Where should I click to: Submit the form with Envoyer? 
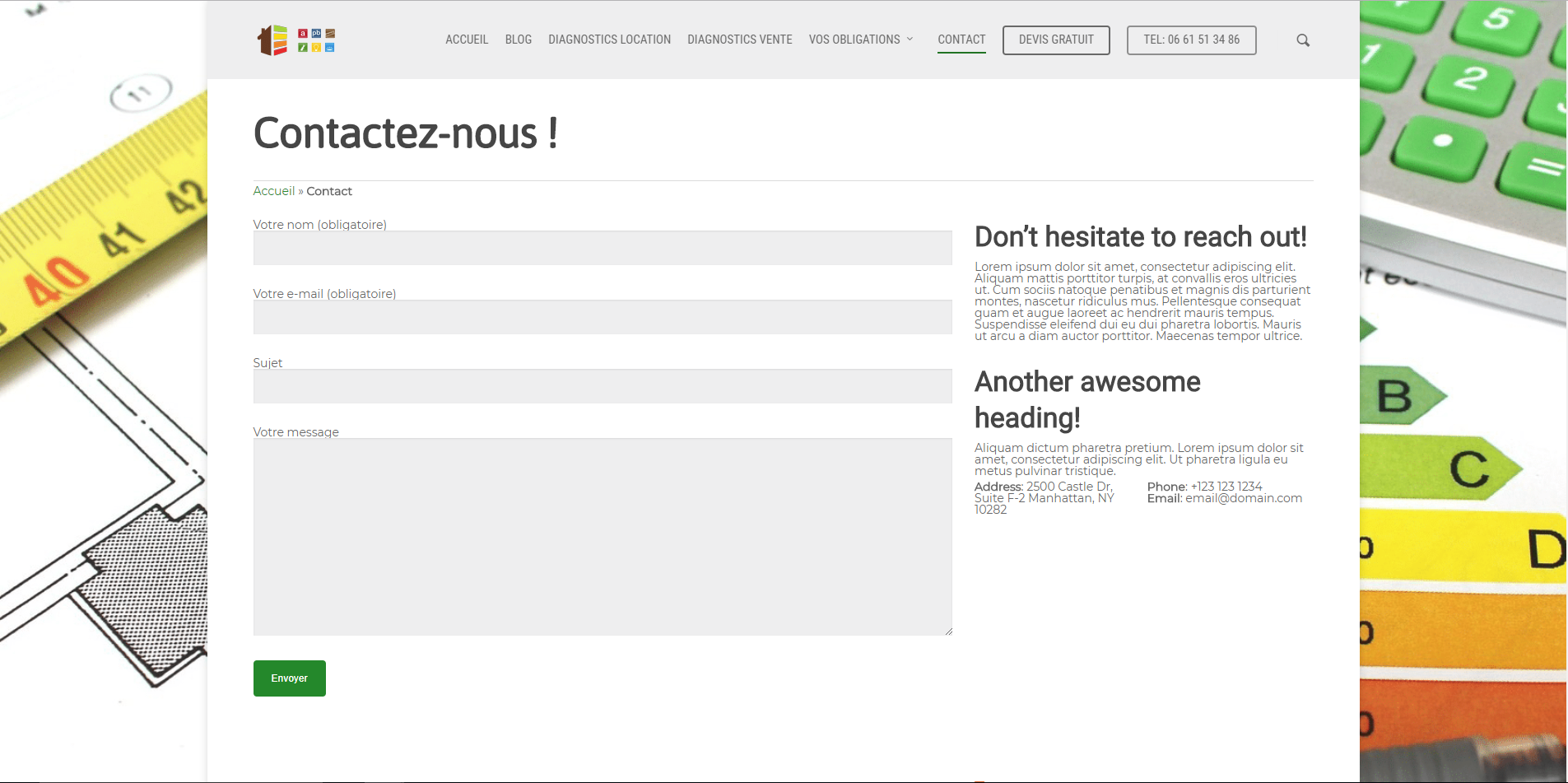point(289,678)
